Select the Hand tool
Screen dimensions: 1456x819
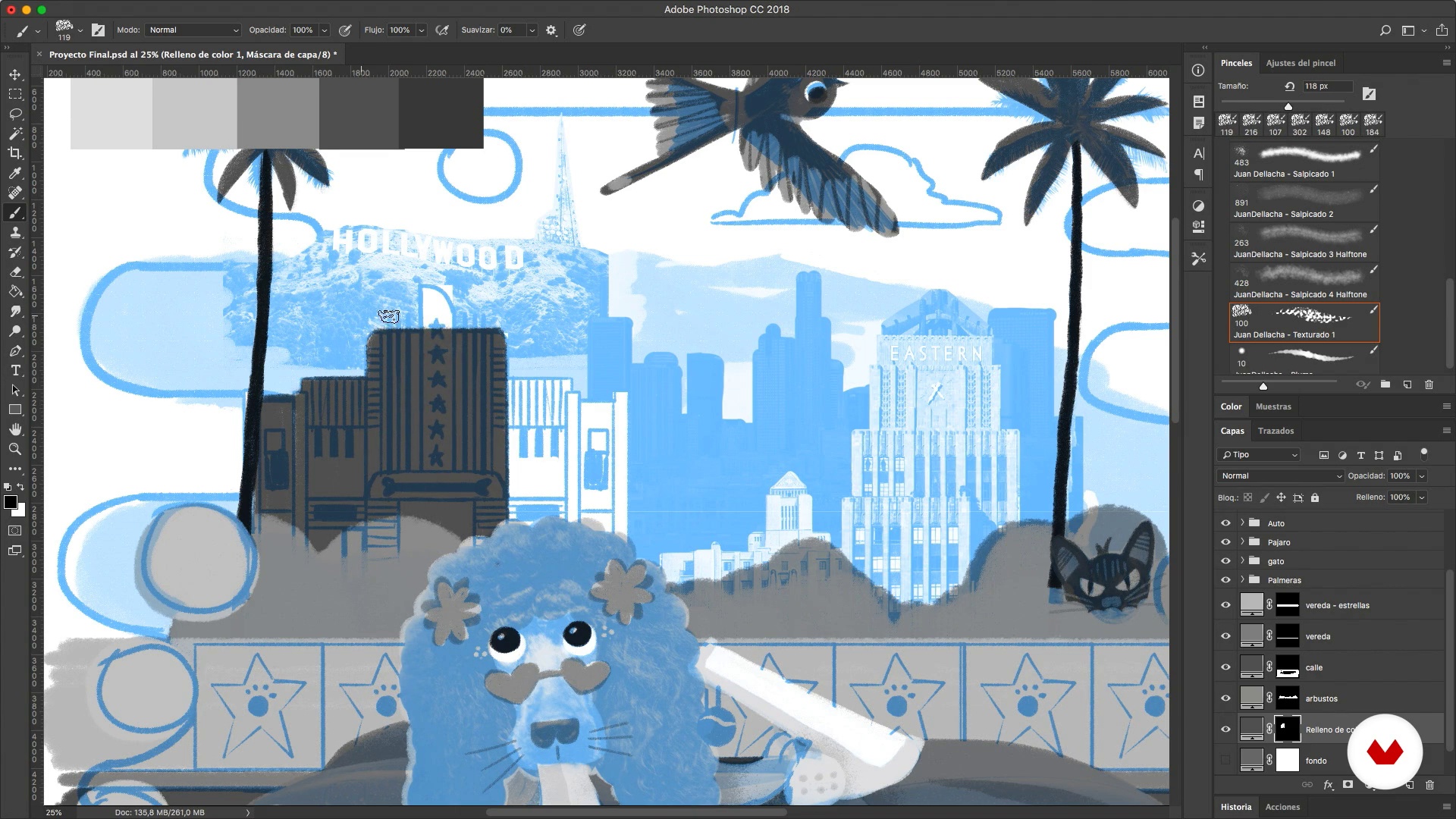click(15, 429)
